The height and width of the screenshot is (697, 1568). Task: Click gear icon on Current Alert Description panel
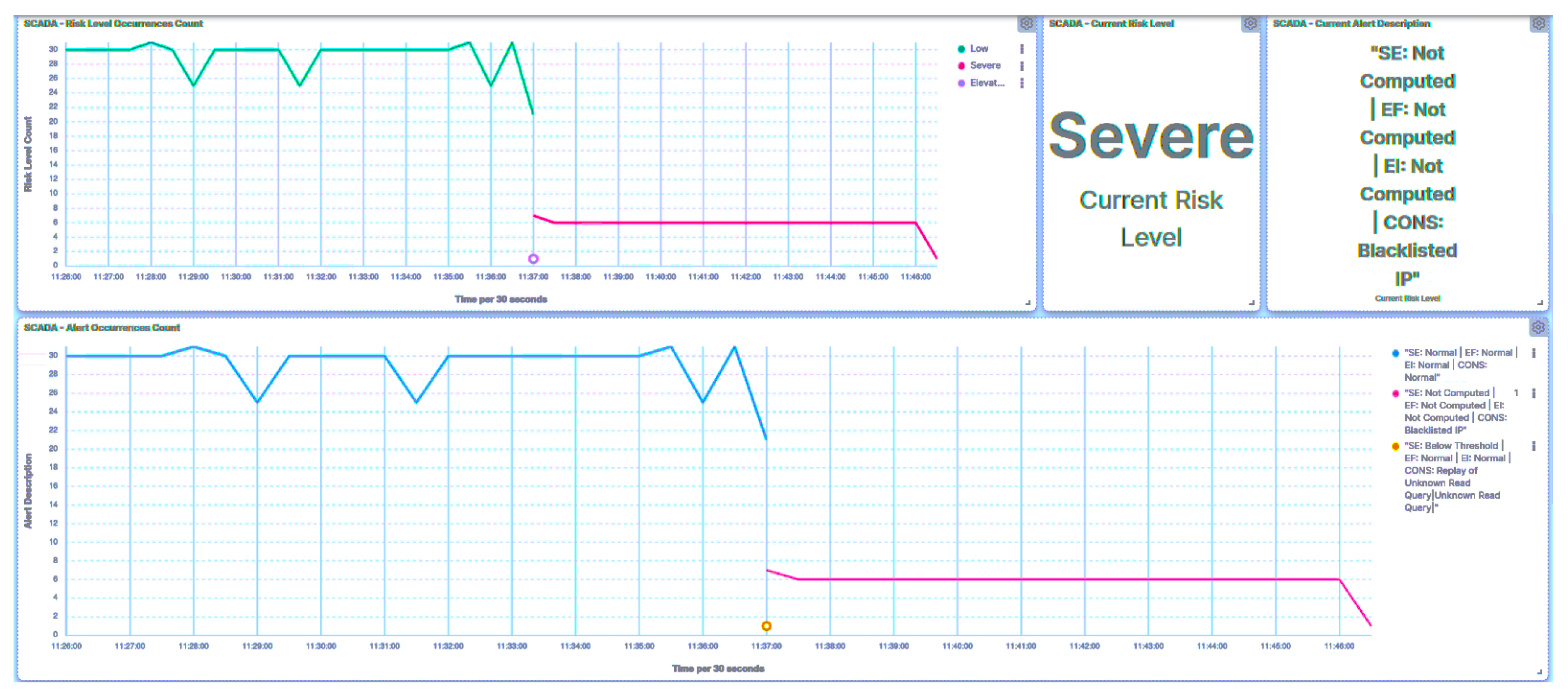tap(1538, 24)
